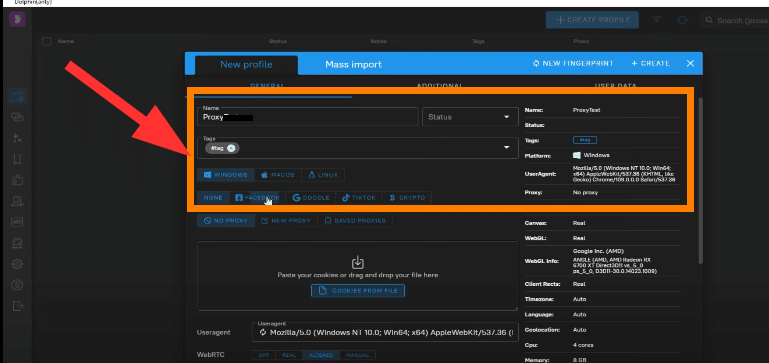
Task: Select the Saved Proxies option
Action: 355,221
